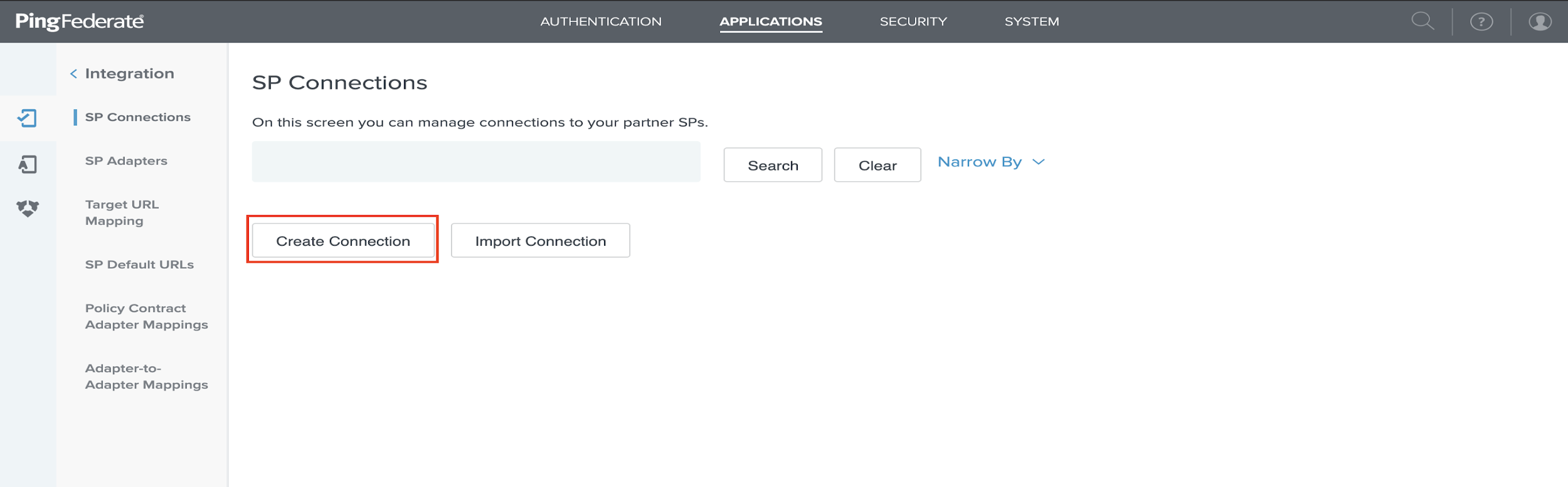1568x487 pixels.
Task: Click the Narrow By chevron arrow
Action: click(1039, 162)
